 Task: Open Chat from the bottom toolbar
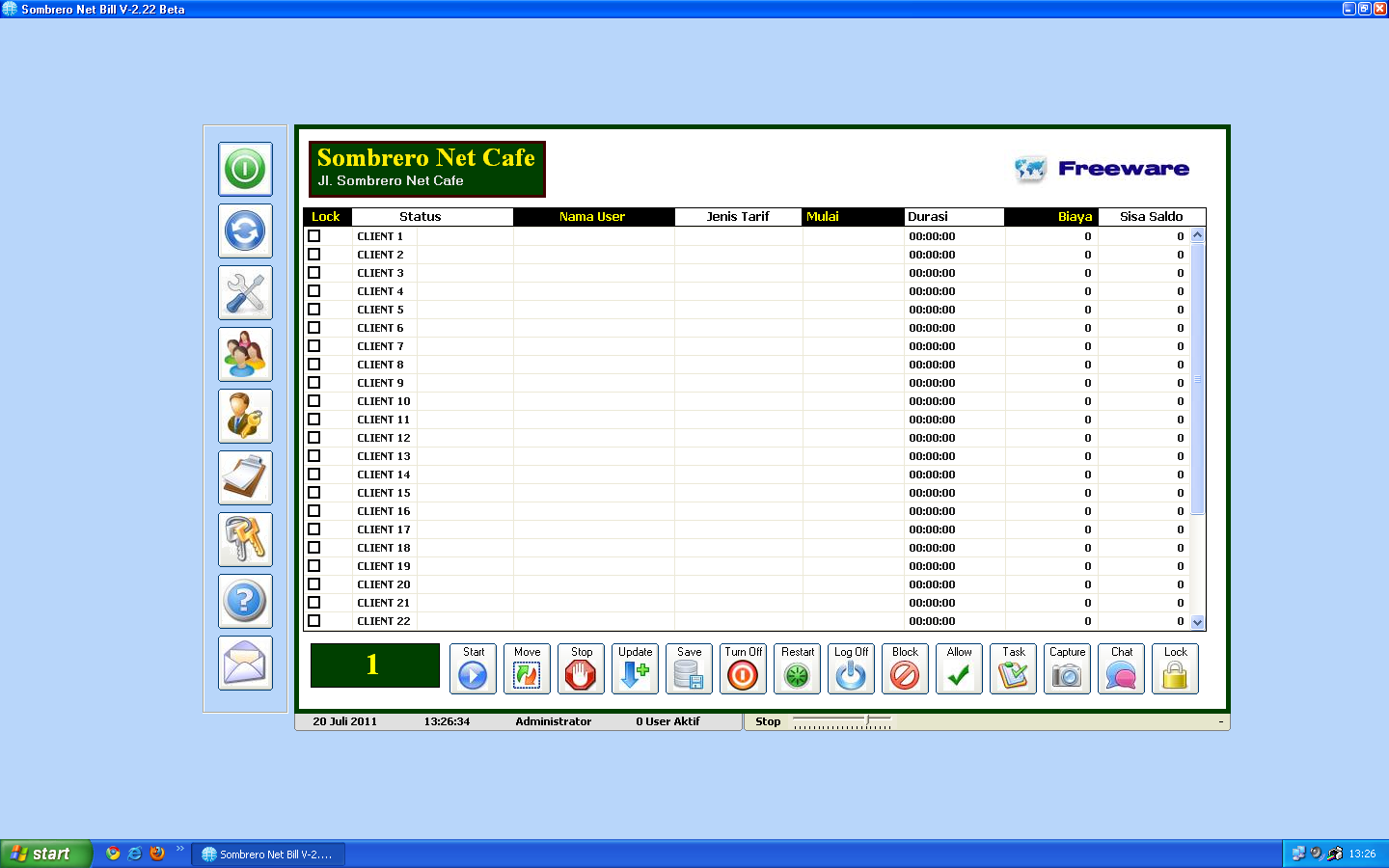[1121, 668]
